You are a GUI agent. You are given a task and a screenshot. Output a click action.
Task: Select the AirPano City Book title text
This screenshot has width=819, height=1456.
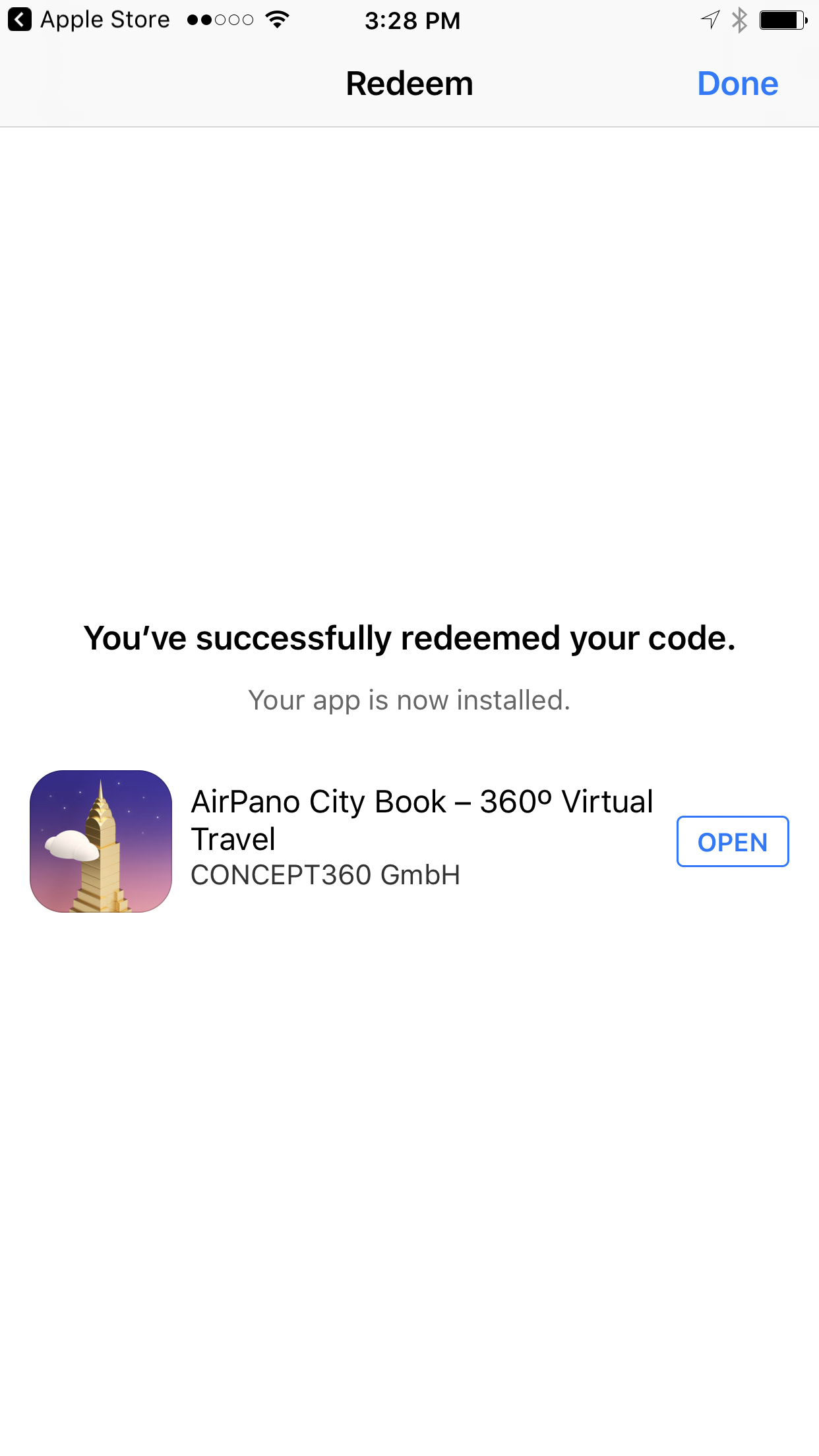click(422, 820)
